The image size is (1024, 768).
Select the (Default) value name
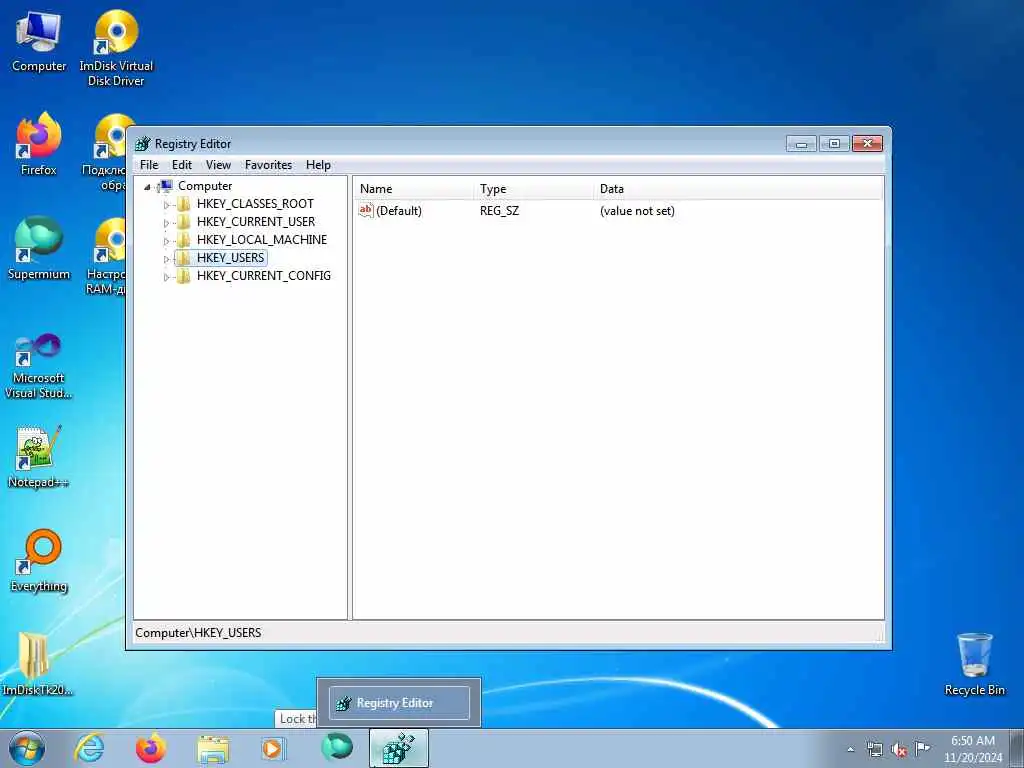[x=399, y=211]
